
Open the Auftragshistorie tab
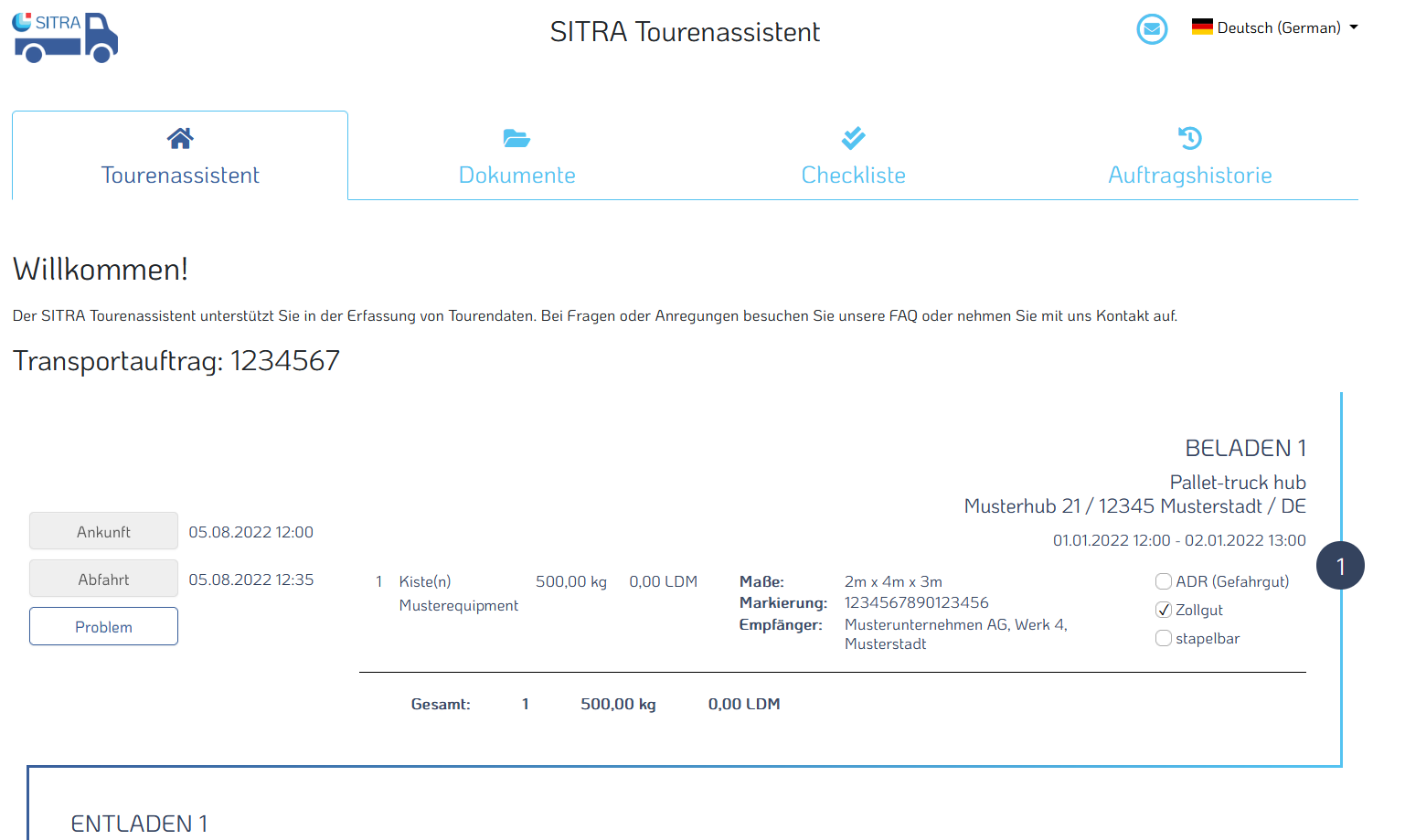[x=1189, y=175]
